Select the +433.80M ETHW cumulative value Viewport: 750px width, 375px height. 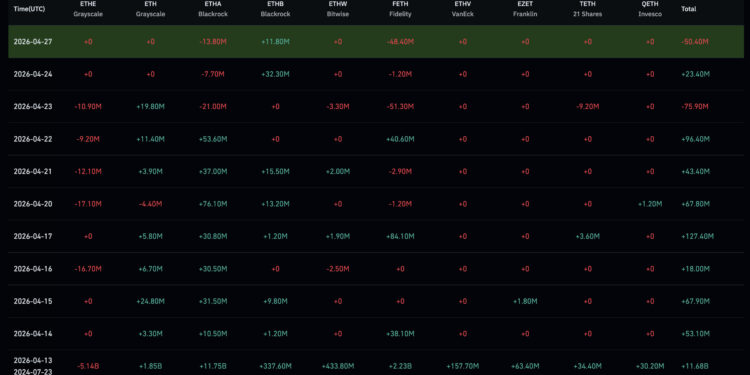pyautogui.click(x=338, y=366)
